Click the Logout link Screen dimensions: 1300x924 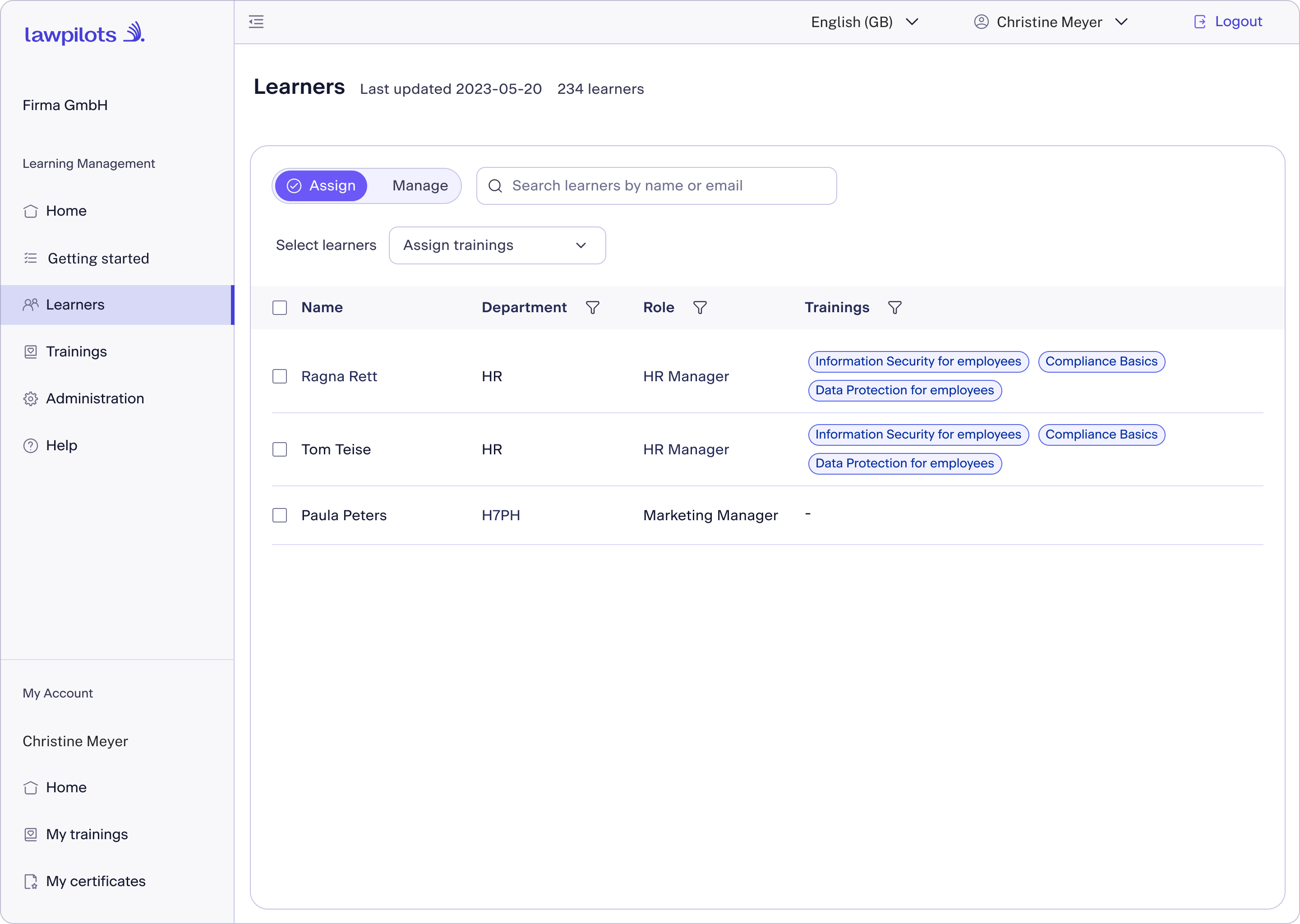coord(1227,22)
